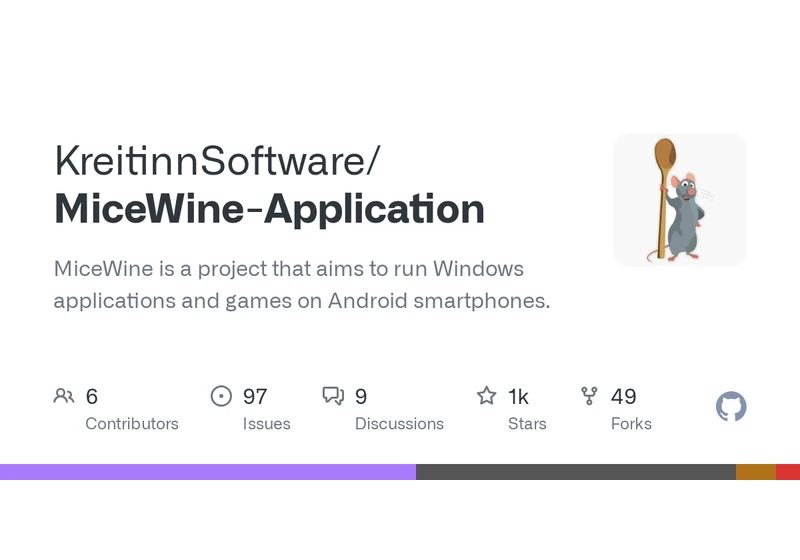The width and height of the screenshot is (800, 560).
Task: Click the MiceWine-Application repository title
Action: [x=269, y=209]
